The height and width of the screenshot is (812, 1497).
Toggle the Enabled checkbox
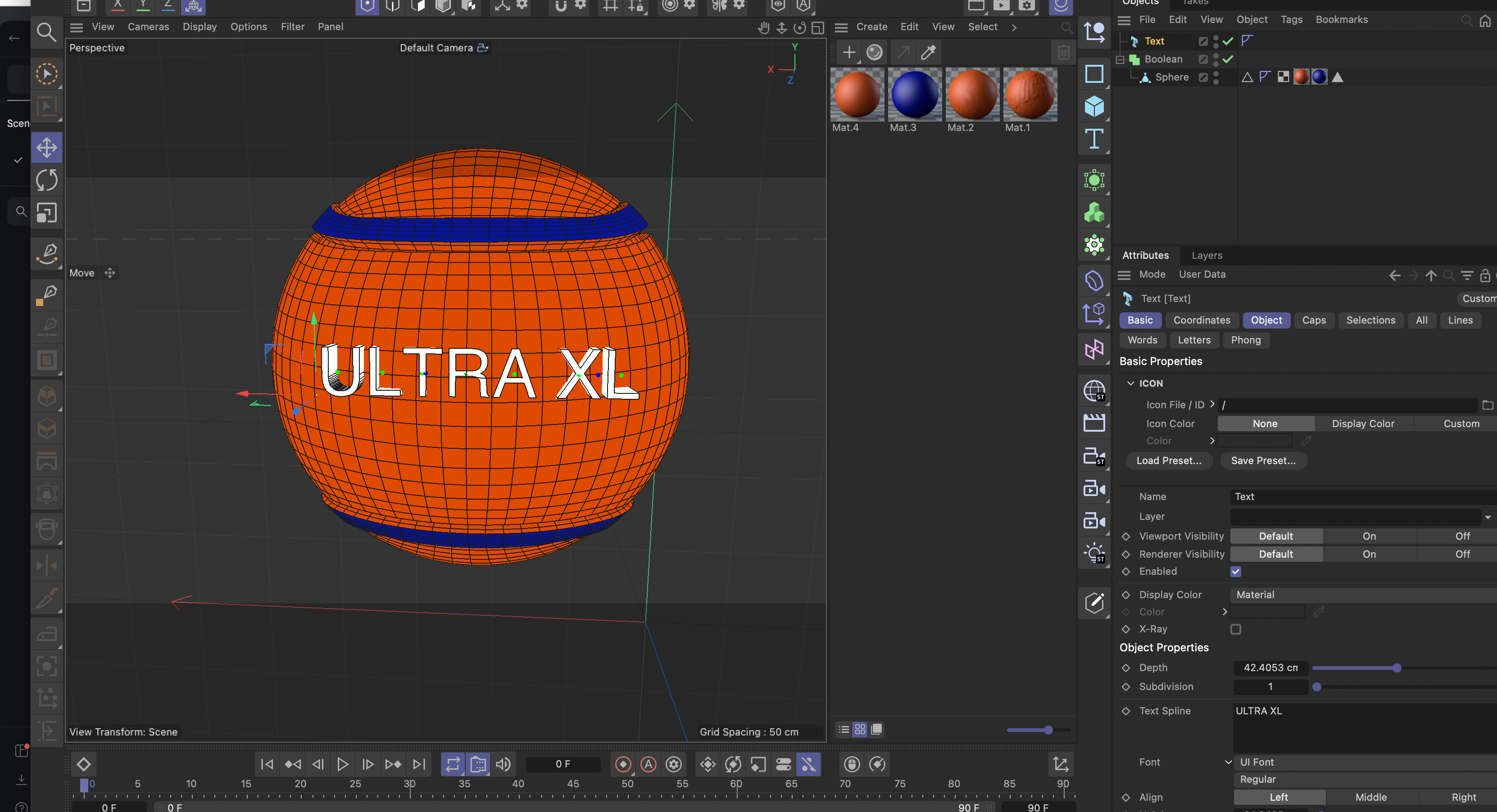pos(1235,572)
